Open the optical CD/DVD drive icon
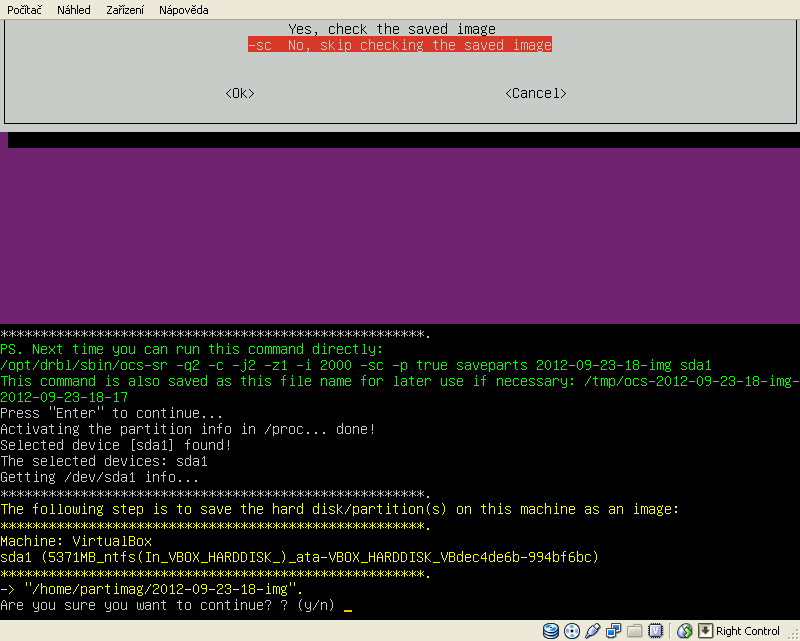The width and height of the screenshot is (800, 641). click(x=571, y=631)
